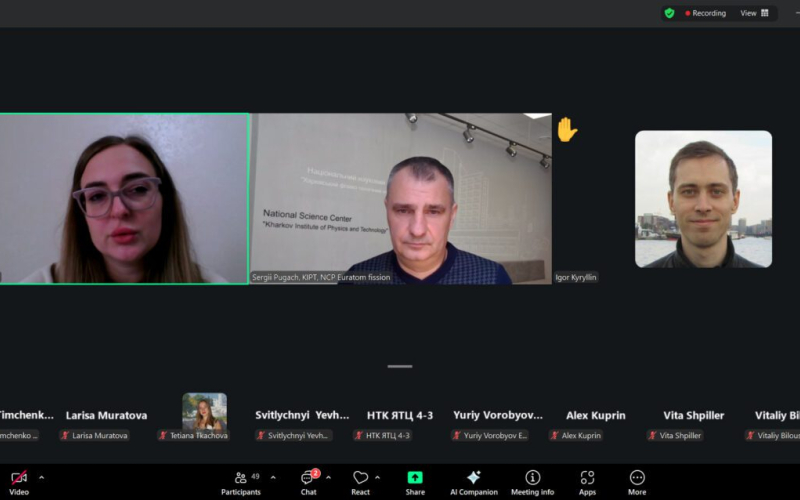Expand the Chat options chevron
The height and width of the screenshot is (500, 800).
328,477
